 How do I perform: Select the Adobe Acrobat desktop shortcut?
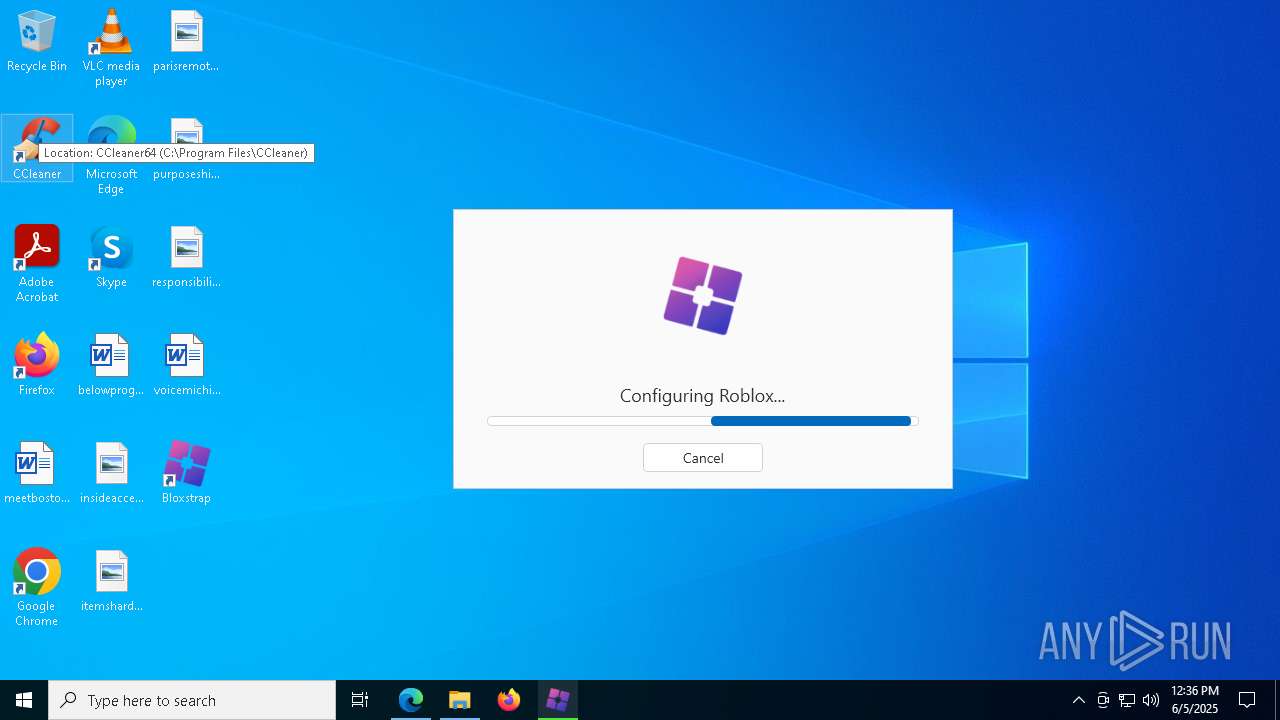[37, 264]
